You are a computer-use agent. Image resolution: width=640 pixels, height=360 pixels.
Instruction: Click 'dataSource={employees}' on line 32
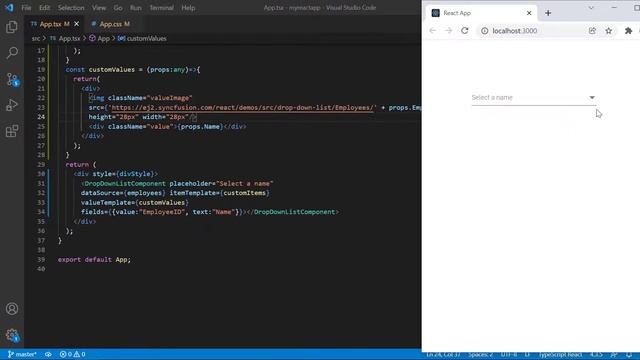(123, 193)
